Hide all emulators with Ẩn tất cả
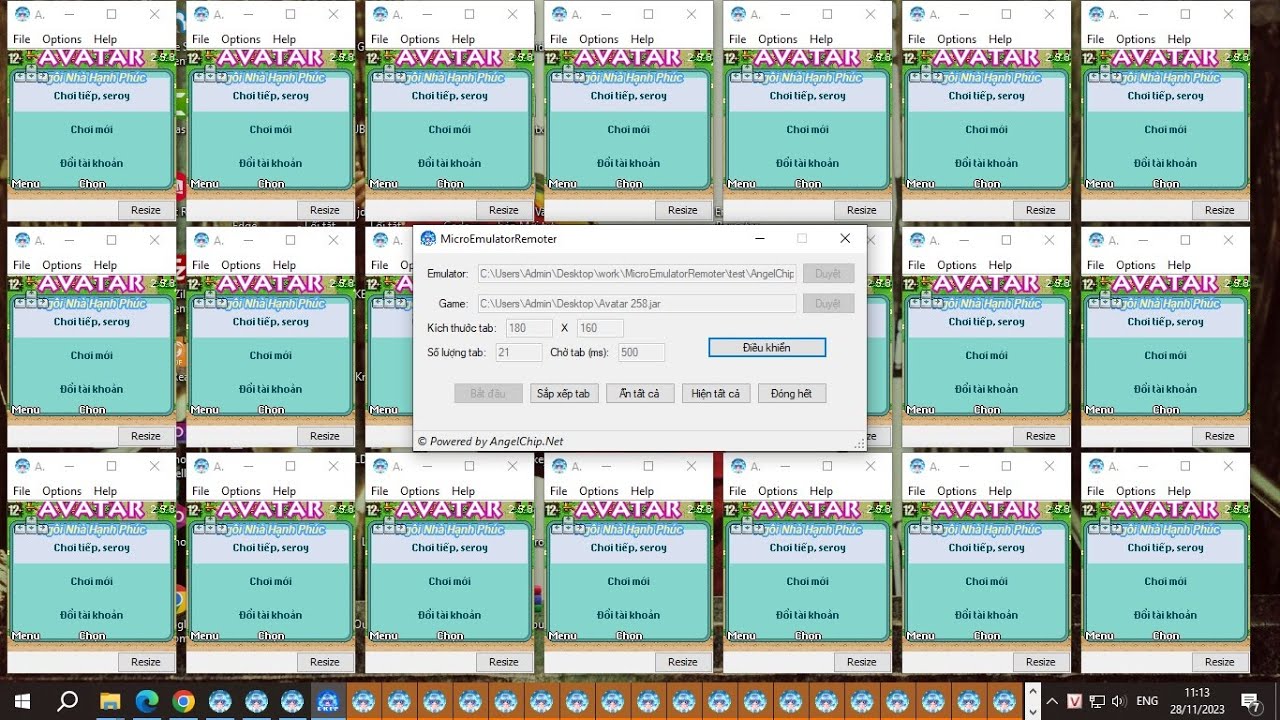The height and width of the screenshot is (720, 1280). (x=640, y=394)
